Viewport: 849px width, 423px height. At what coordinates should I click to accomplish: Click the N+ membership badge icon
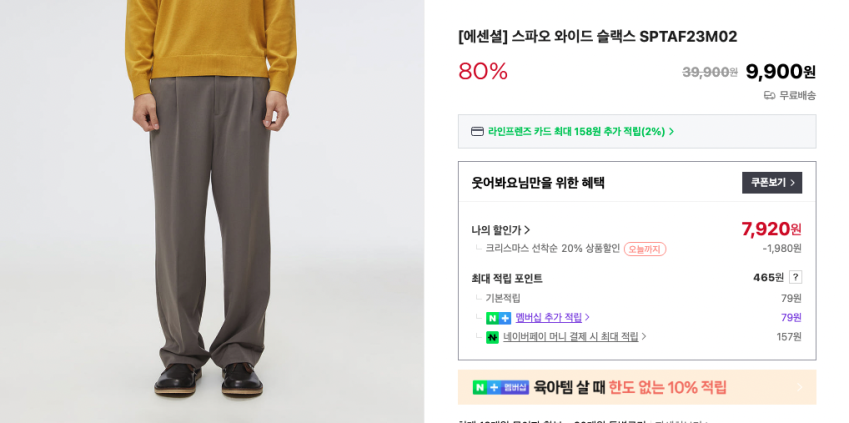tap(498, 318)
